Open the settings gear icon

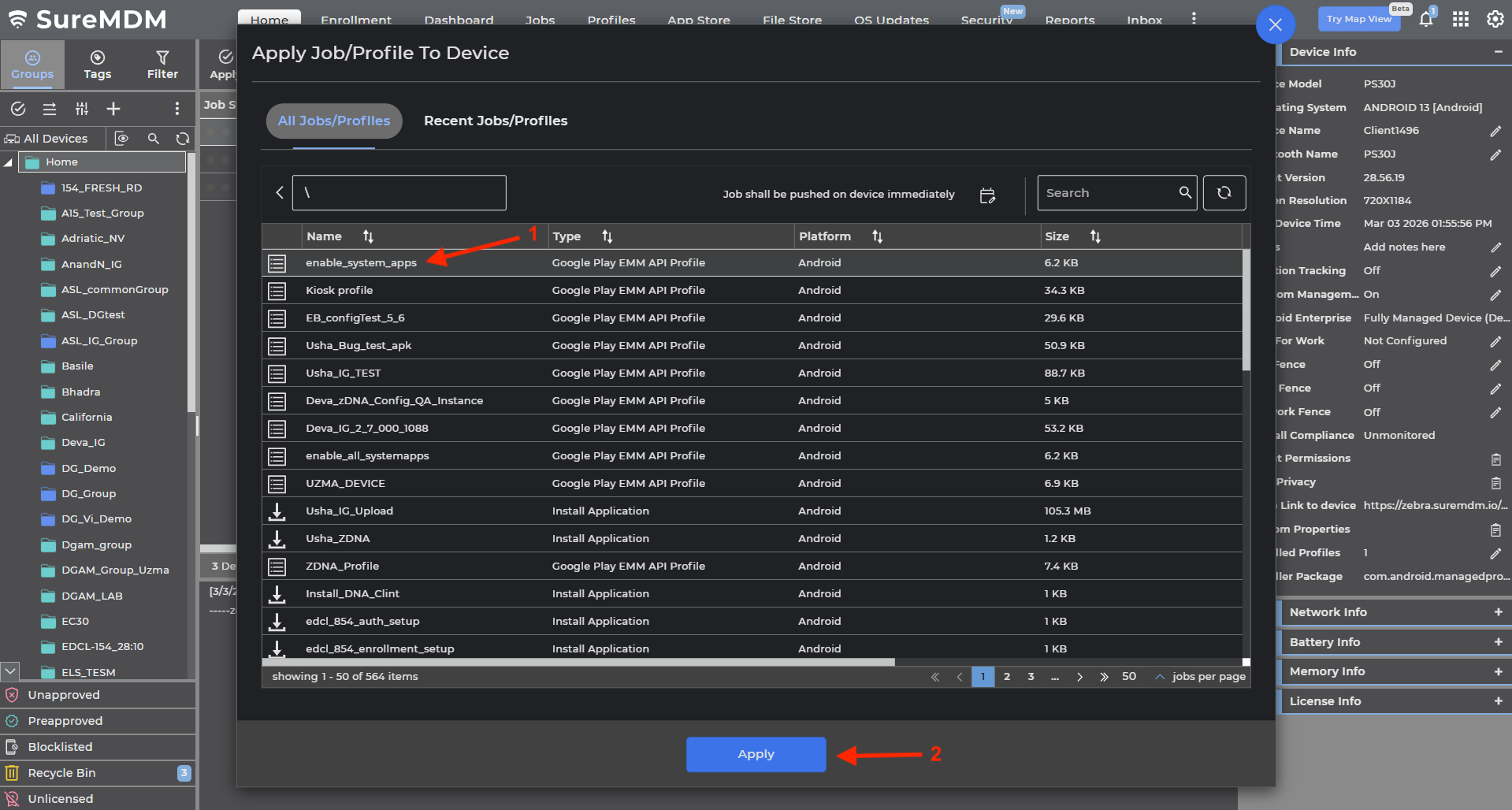1495,20
